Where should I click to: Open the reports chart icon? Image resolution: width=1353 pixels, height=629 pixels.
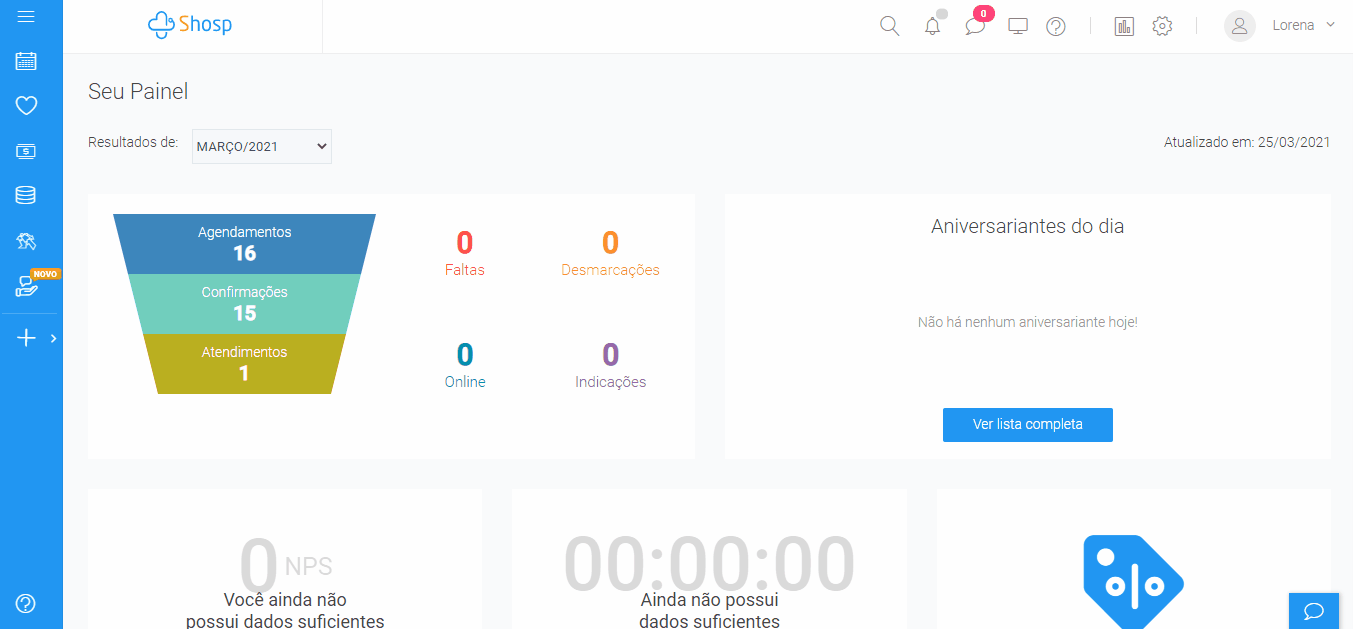click(x=1124, y=26)
